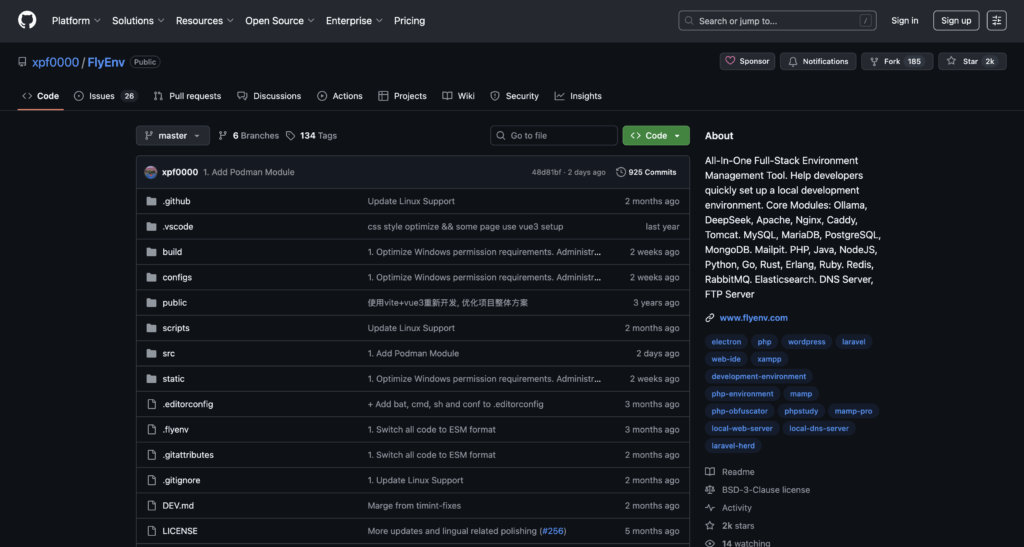1024x547 pixels.
Task: Click the Readme book icon
Action: [x=710, y=472]
